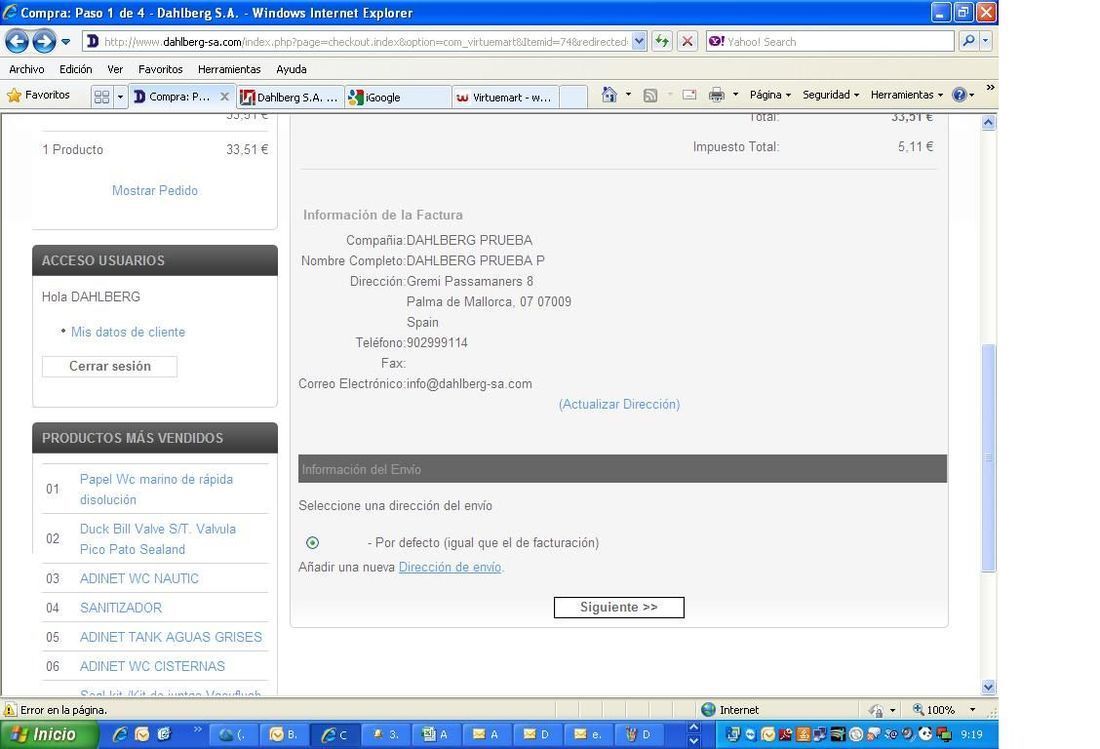Image resolution: width=1100 pixels, height=749 pixels.
Task: Click the magnifier search button
Action: tap(968, 41)
